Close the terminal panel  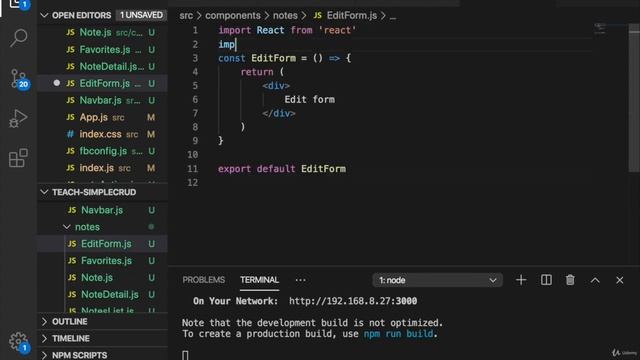(x=620, y=280)
